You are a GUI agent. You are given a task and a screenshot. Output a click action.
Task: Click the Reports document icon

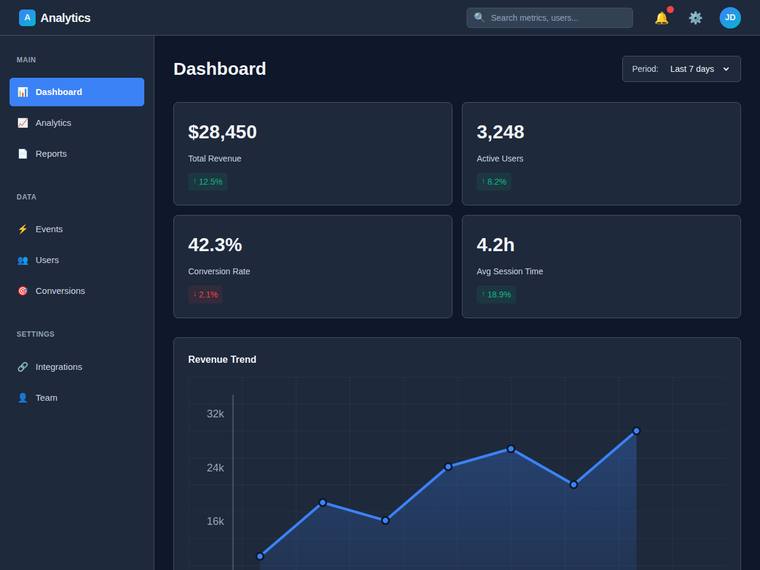[23, 154]
